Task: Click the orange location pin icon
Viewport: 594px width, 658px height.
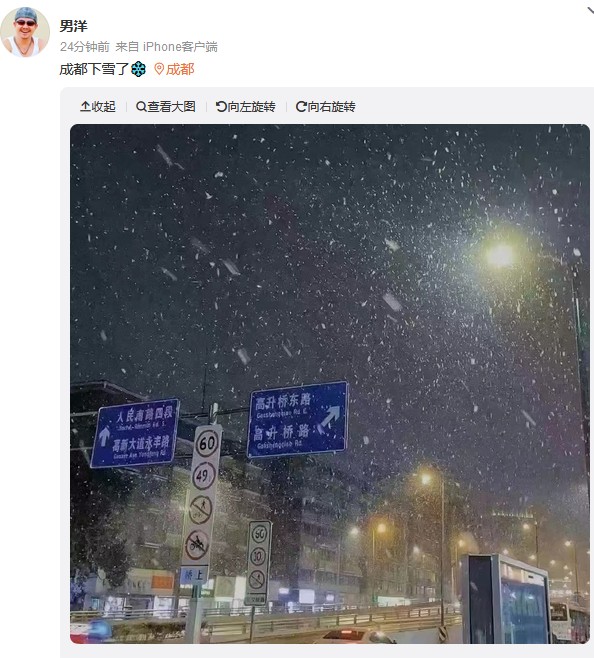Action: coord(159,69)
